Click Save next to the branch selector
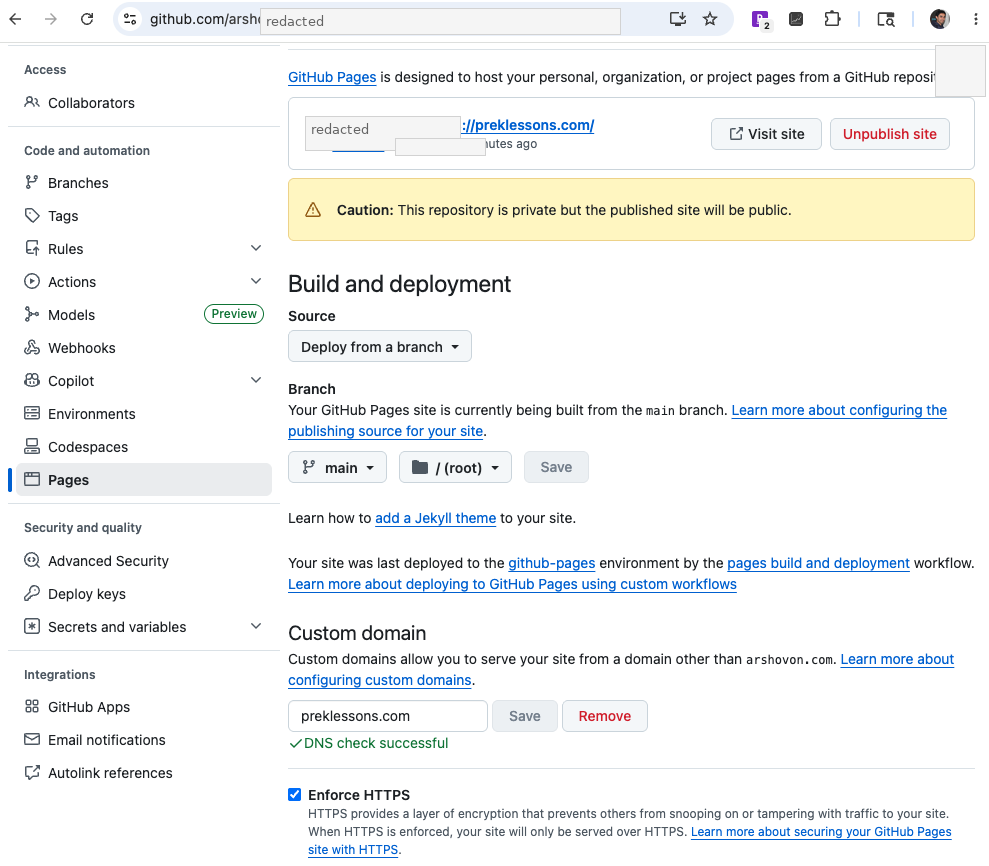Screen dimensions: 989x866 [x=556, y=467]
